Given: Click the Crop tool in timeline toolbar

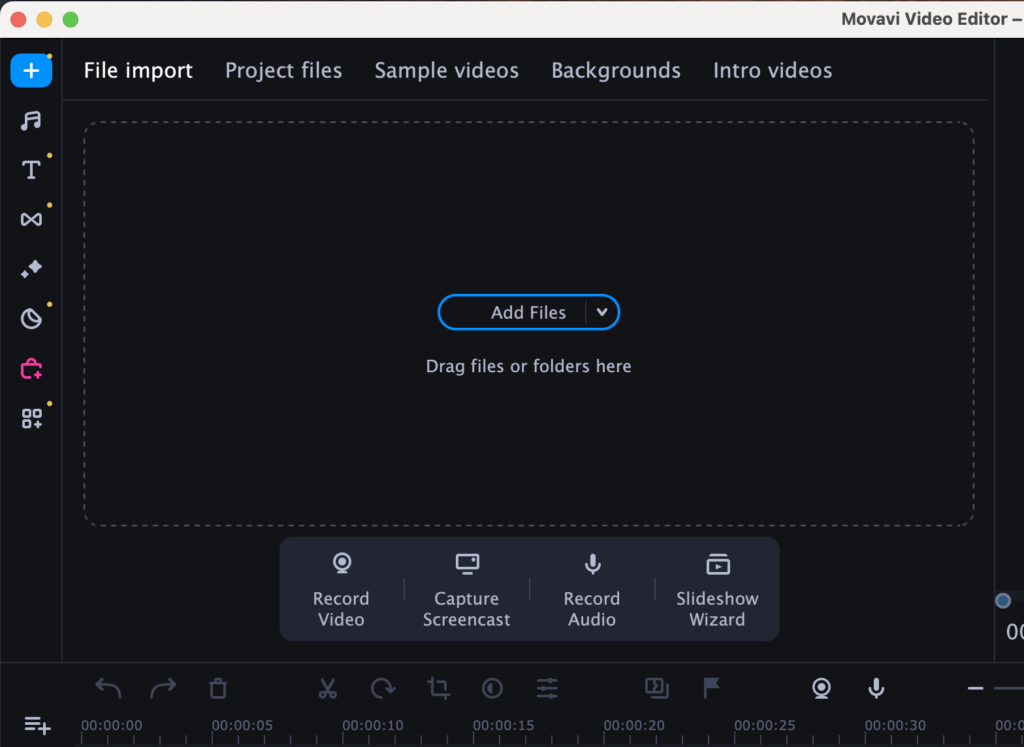Looking at the screenshot, I should point(438,688).
